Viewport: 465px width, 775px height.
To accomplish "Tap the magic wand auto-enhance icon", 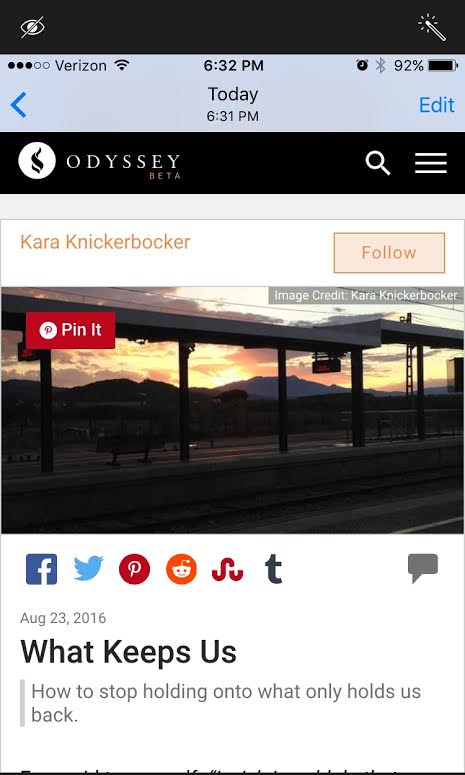I will pos(432,27).
